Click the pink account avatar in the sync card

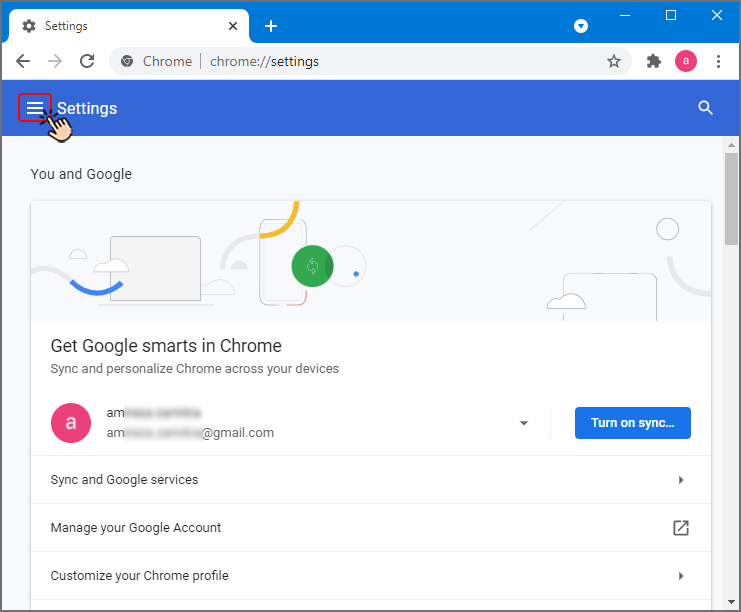71,423
